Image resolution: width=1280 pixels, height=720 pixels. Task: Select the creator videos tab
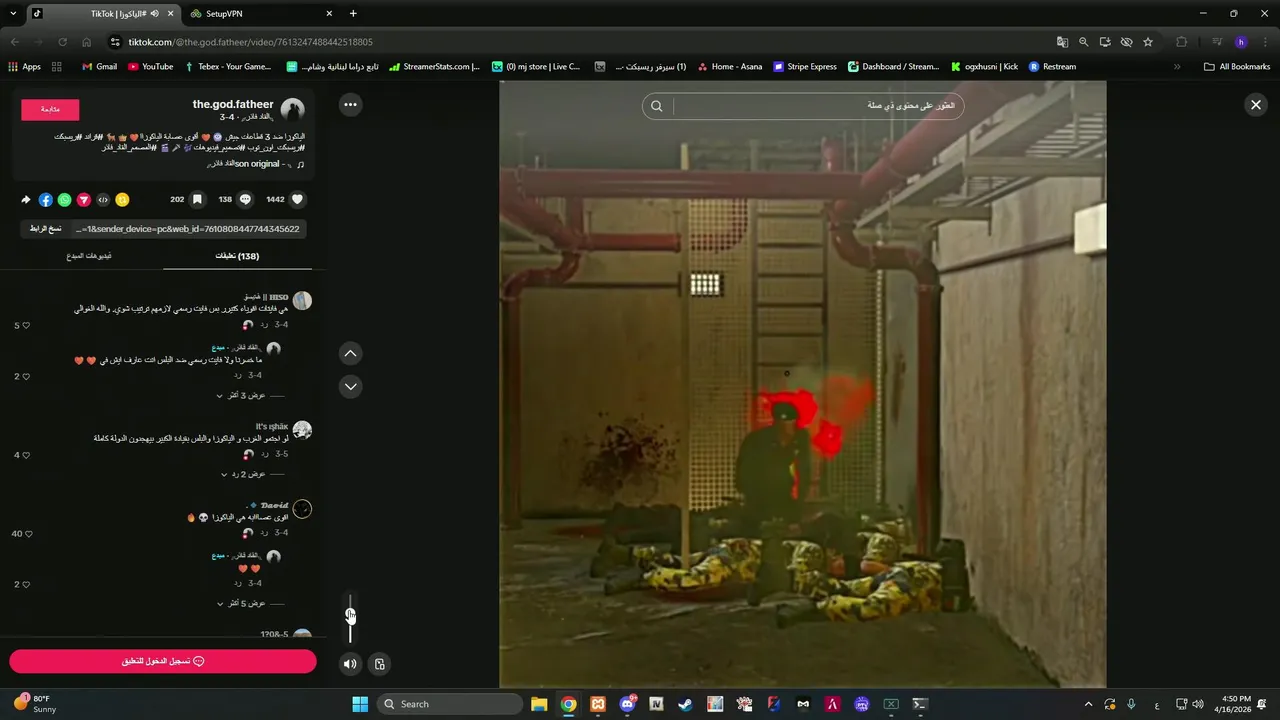(89, 256)
